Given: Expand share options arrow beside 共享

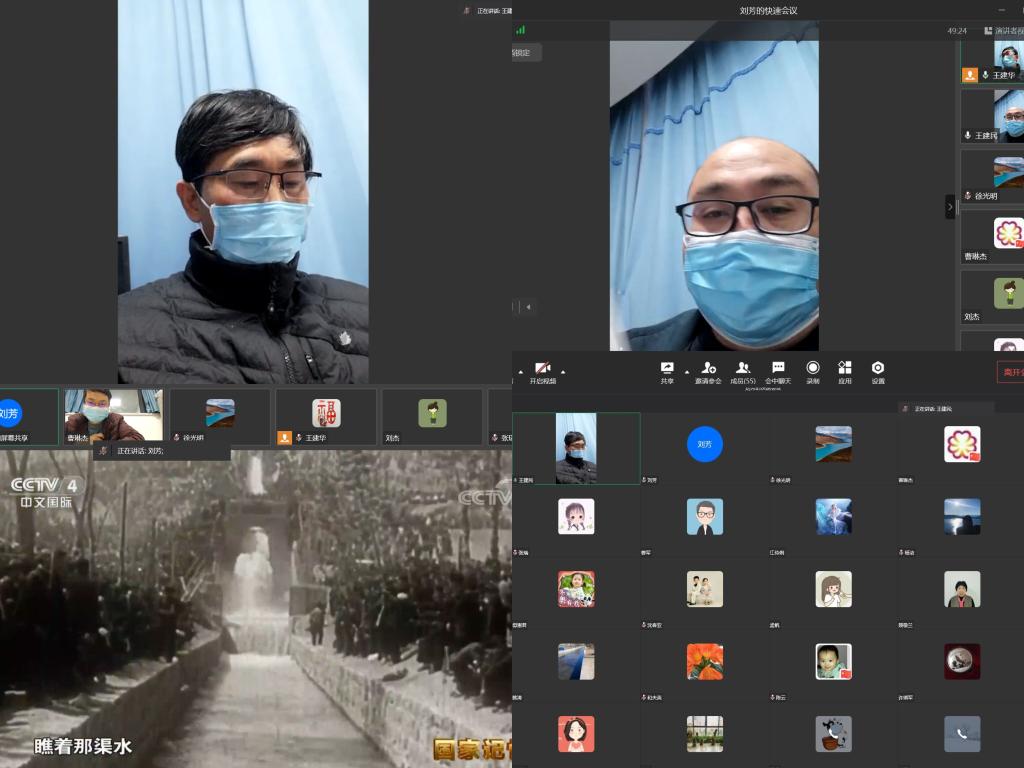Looking at the screenshot, I should point(686,371).
